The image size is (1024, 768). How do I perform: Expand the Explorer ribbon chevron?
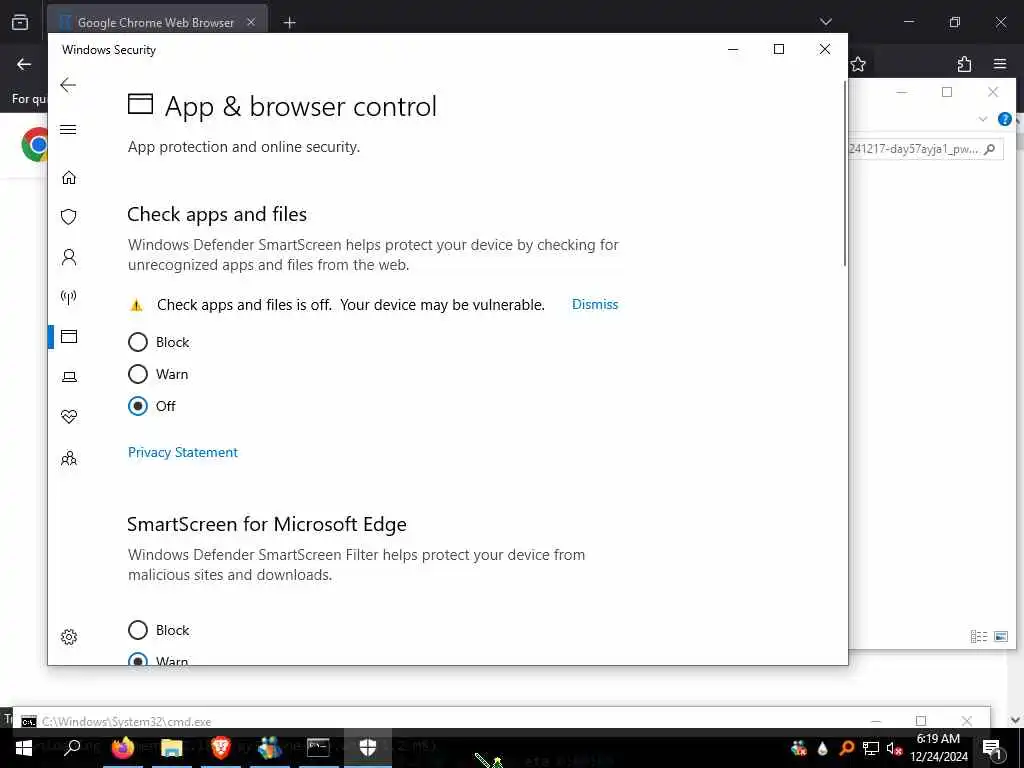click(983, 119)
